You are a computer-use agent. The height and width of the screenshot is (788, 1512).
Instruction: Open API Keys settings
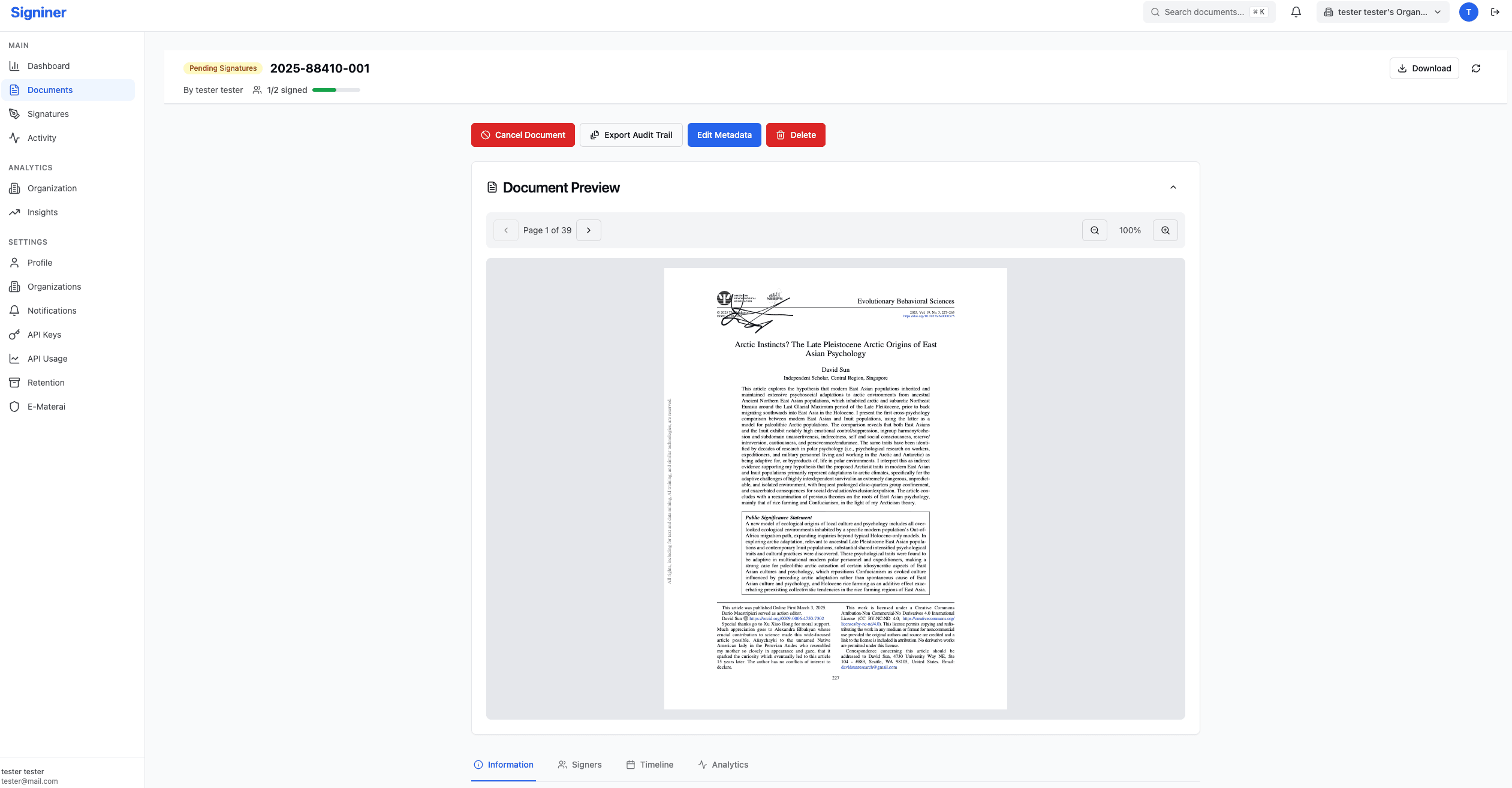click(44, 334)
